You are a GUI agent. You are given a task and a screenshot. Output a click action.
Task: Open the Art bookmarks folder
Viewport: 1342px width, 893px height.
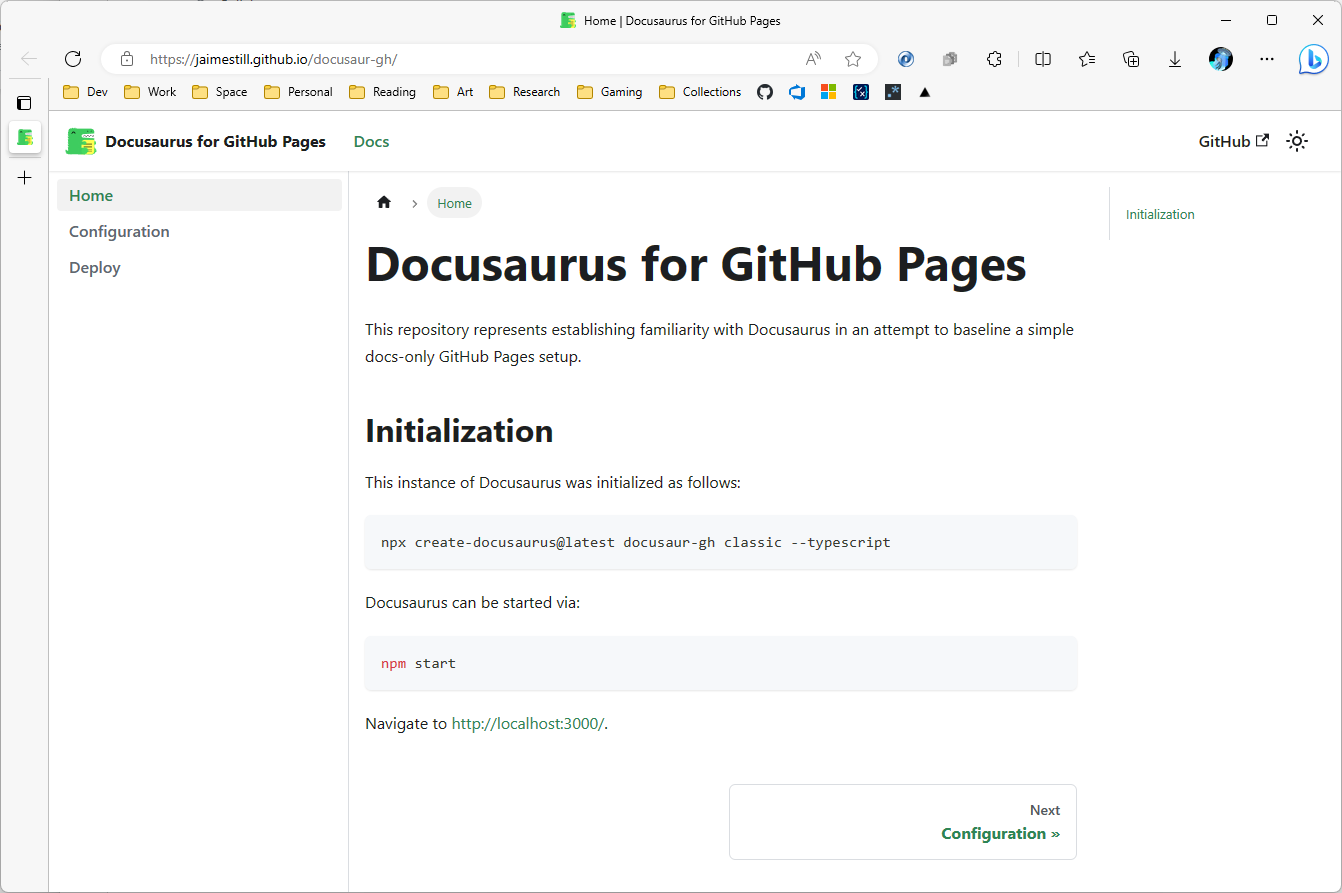[453, 92]
